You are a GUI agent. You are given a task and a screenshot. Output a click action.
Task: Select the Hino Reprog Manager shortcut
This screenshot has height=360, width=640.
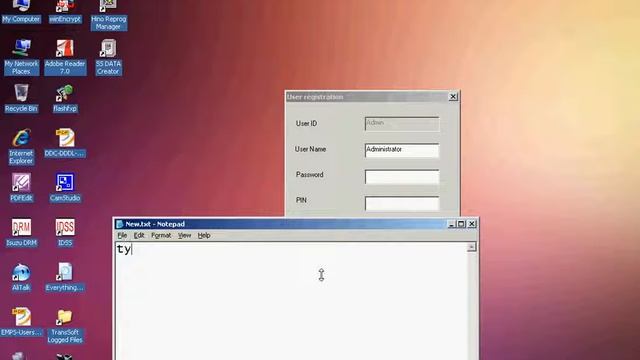pos(108,15)
